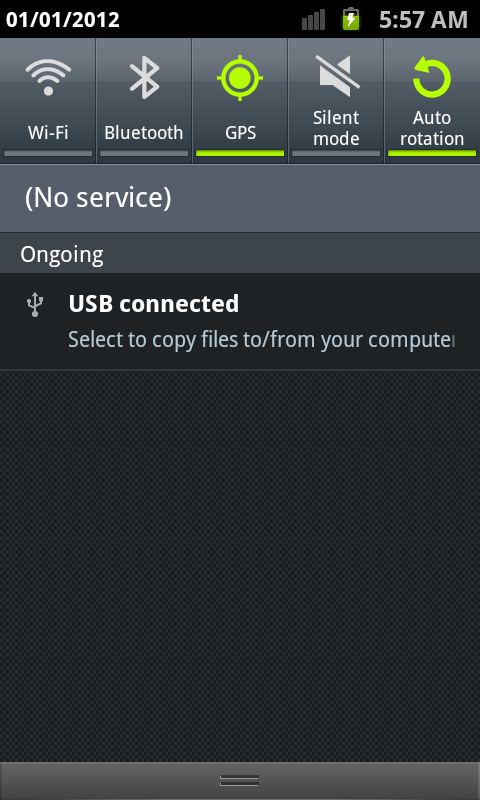Turn on Bluetooth via its label
Image resolution: width=480 pixels, height=800 pixels.
point(144,133)
